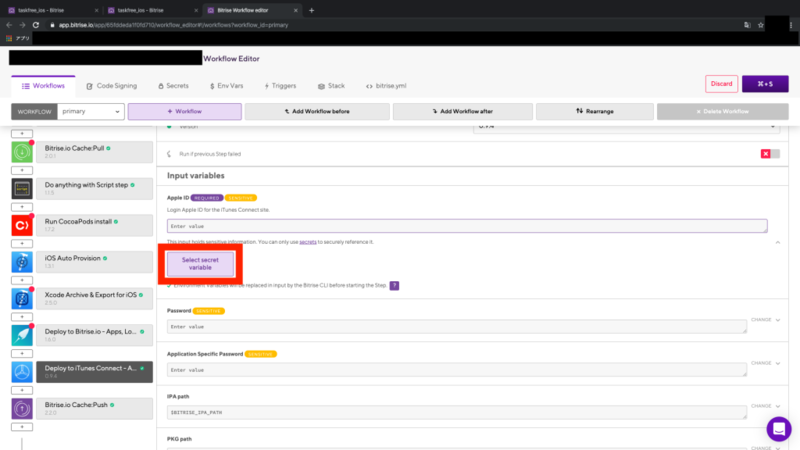The height and width of the screenshot is (450, 800).
Task: Go back in browser history
Action: [9, 25]
